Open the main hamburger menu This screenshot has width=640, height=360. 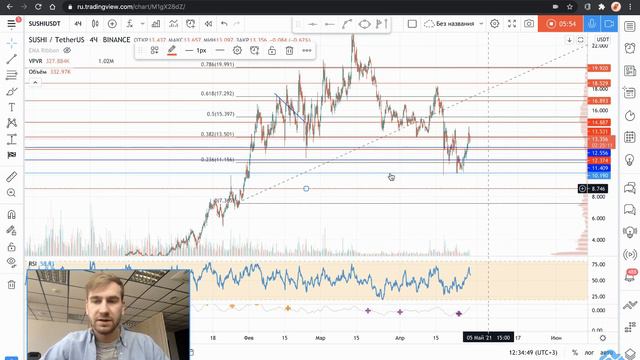pos(11,24)
